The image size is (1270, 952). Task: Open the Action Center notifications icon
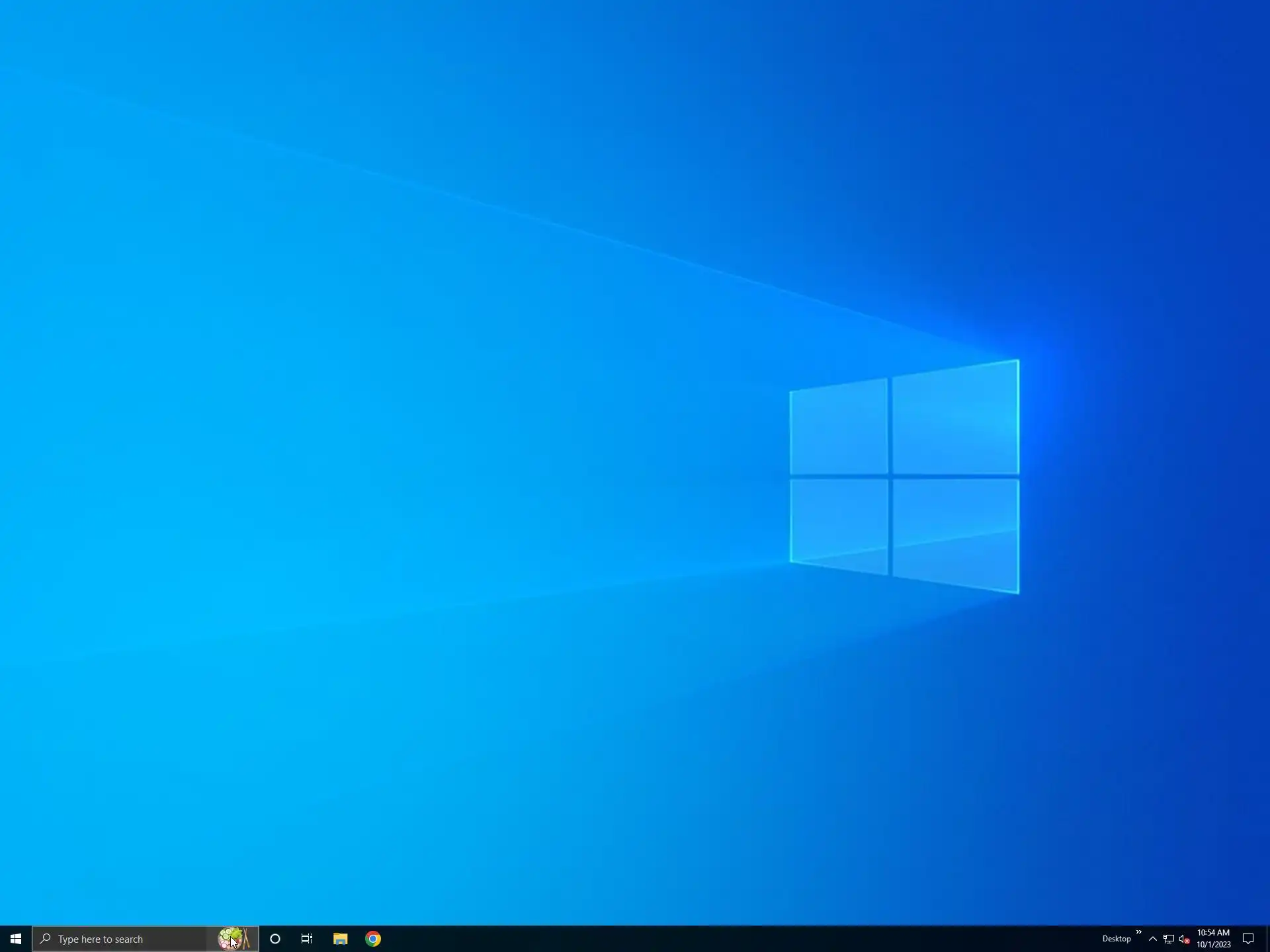1248,939
